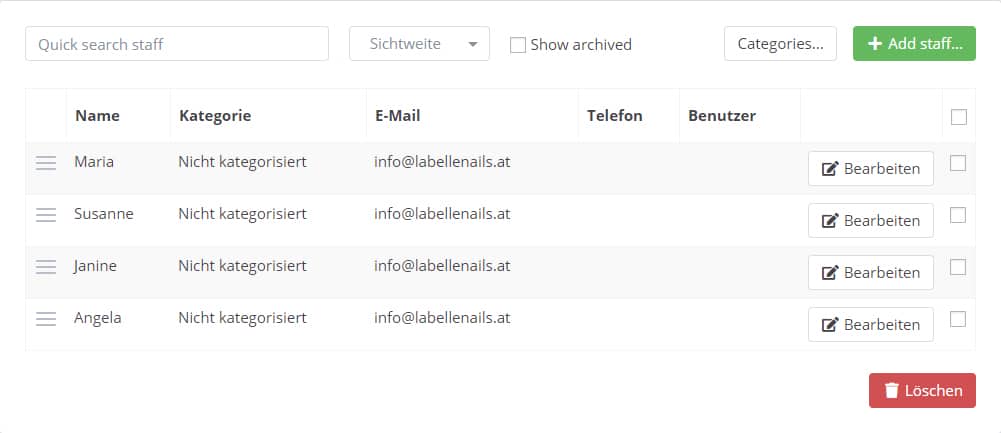Image resolution: width=1001 pixels, height=433 pixels.
Task: Check the selection box for Maria
Action: tap(958, 163)
